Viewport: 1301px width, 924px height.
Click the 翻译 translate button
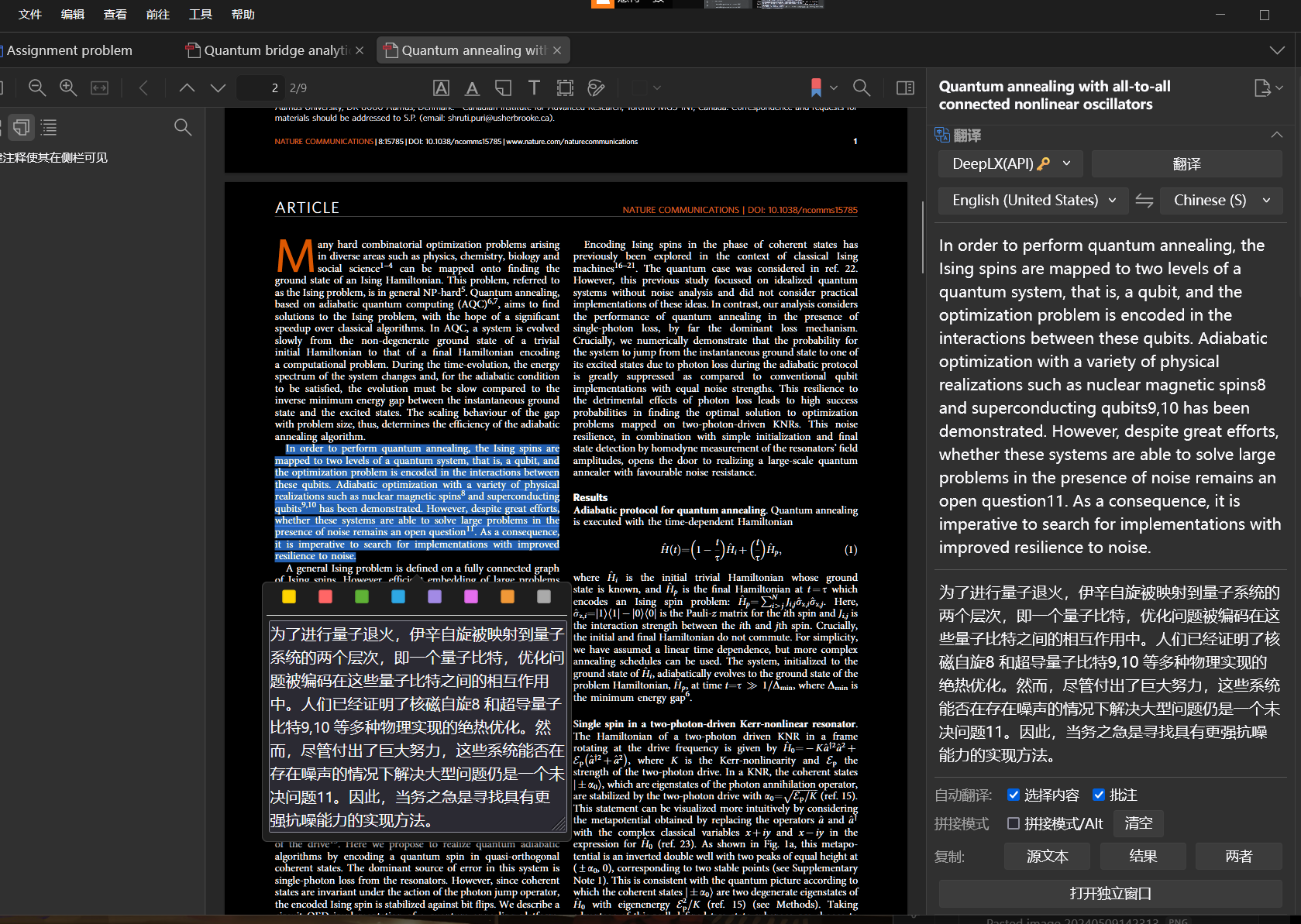[1186, 163]
